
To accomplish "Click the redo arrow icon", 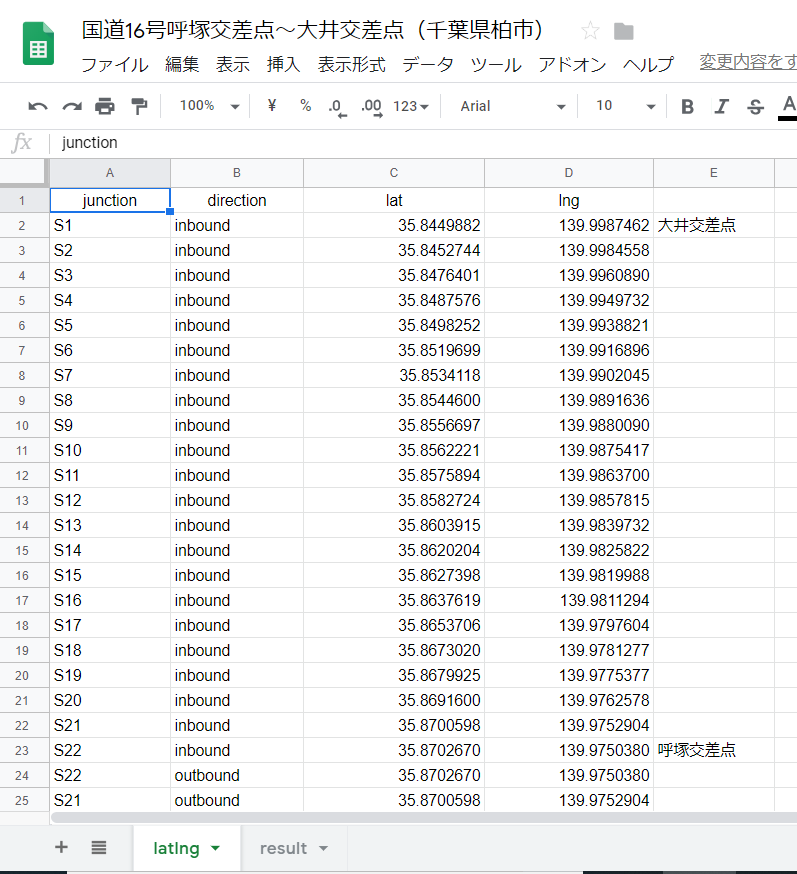I will [x=72, y=106].
